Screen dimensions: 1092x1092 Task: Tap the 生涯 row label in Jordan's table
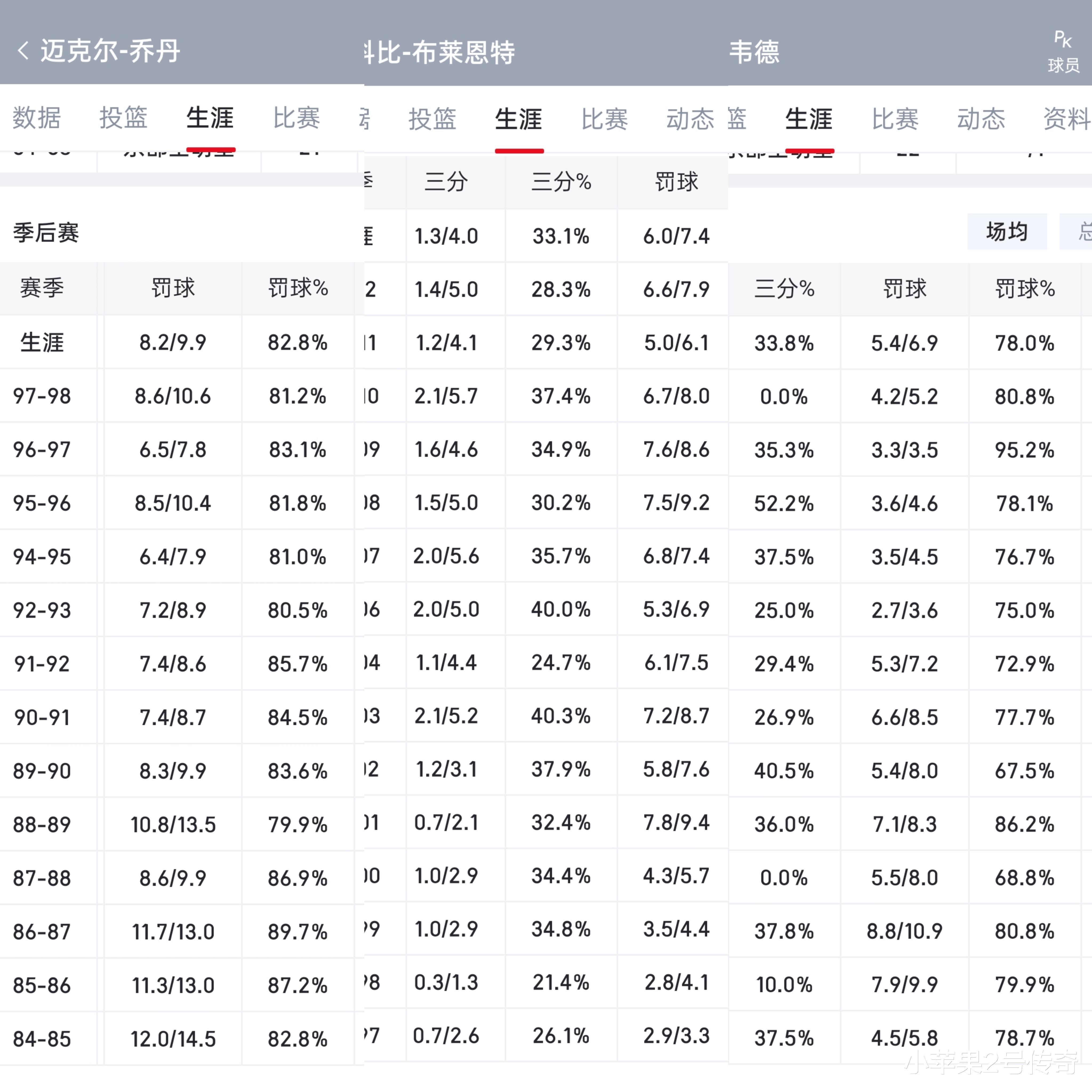pos(42,343)
